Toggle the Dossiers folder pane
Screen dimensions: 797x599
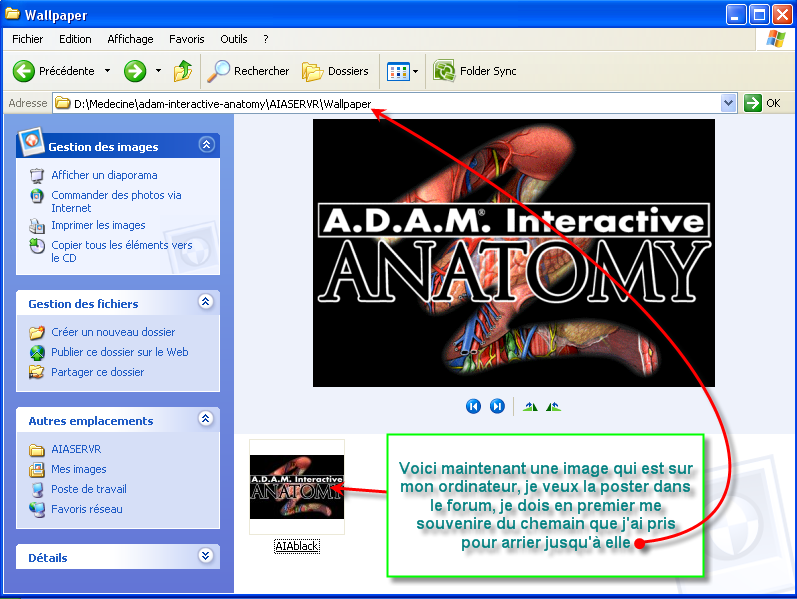[x=335, y=71]
